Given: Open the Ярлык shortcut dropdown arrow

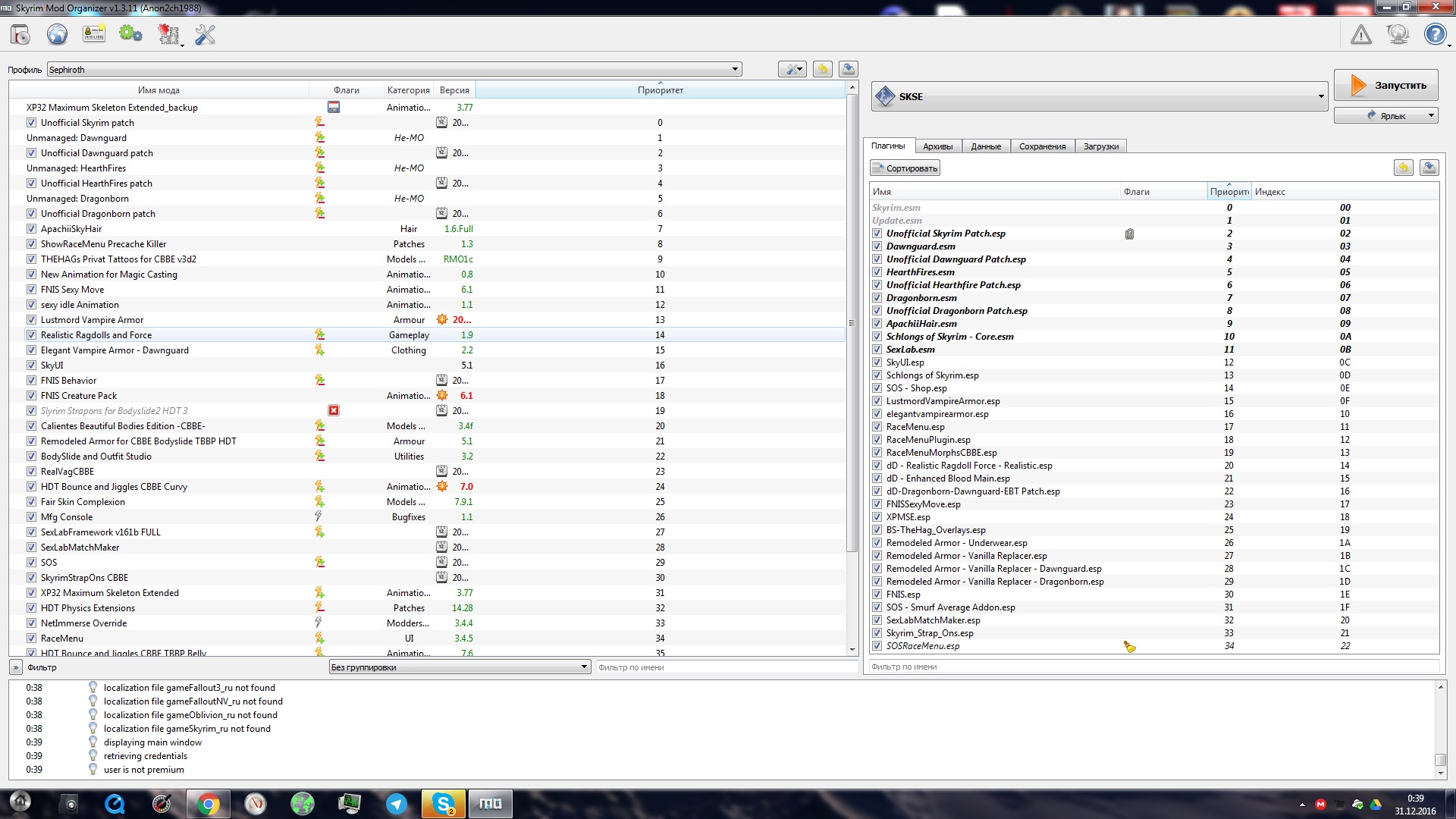Looking at the screenshot, I should click(x=1431, y=116).
